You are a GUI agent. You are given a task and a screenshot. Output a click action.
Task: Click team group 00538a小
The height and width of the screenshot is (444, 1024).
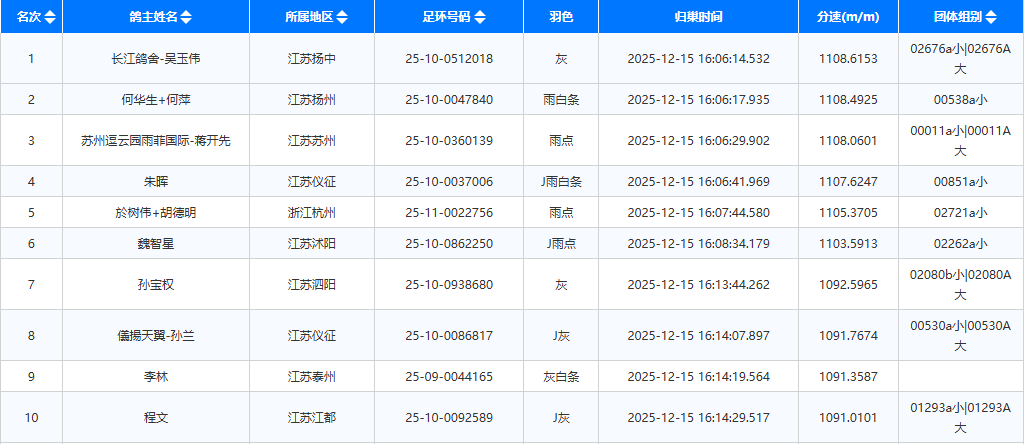(x=960, y=99)
